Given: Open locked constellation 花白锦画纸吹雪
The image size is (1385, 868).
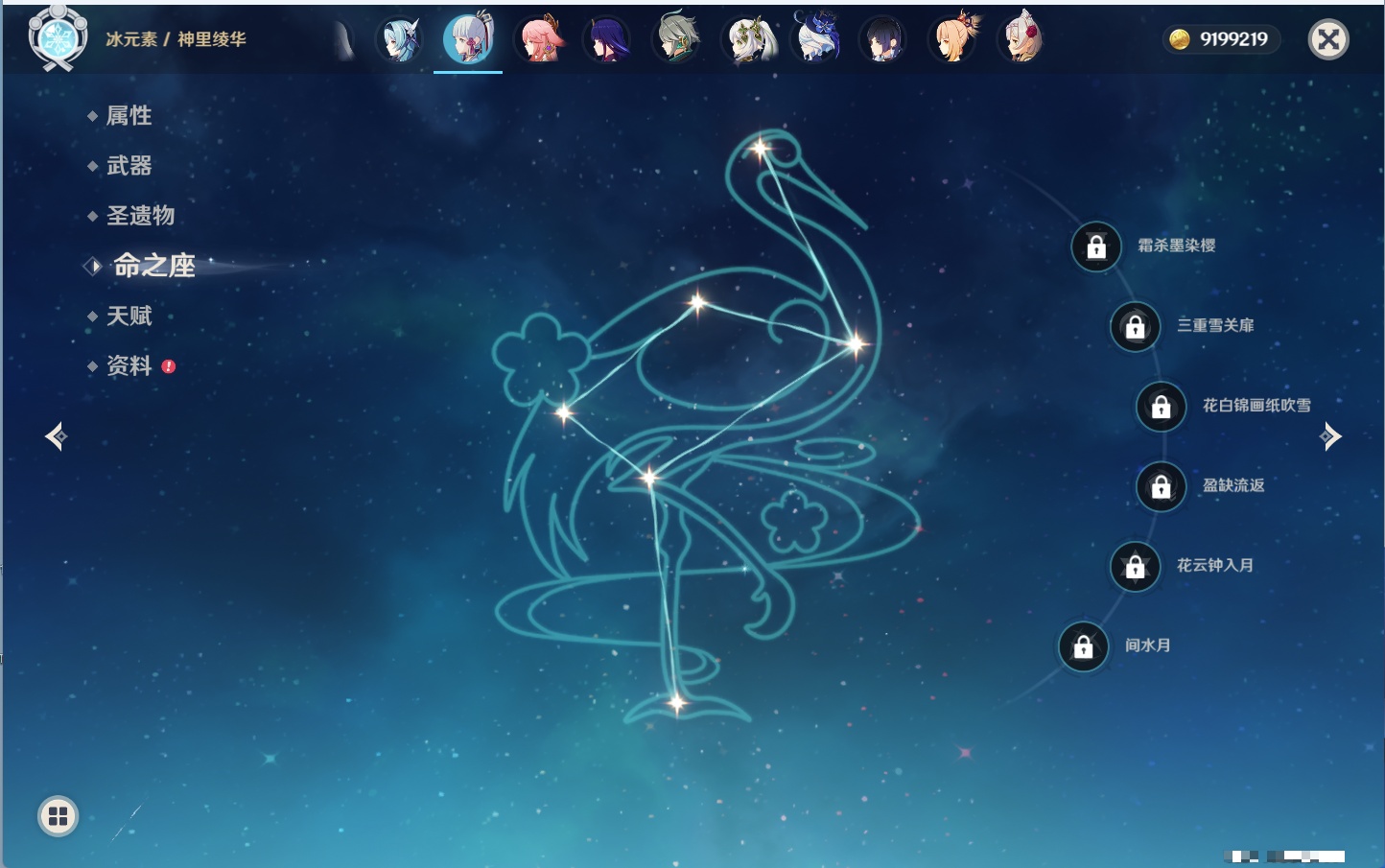Looking at the screenshot, I should (x=1162, y=407).
